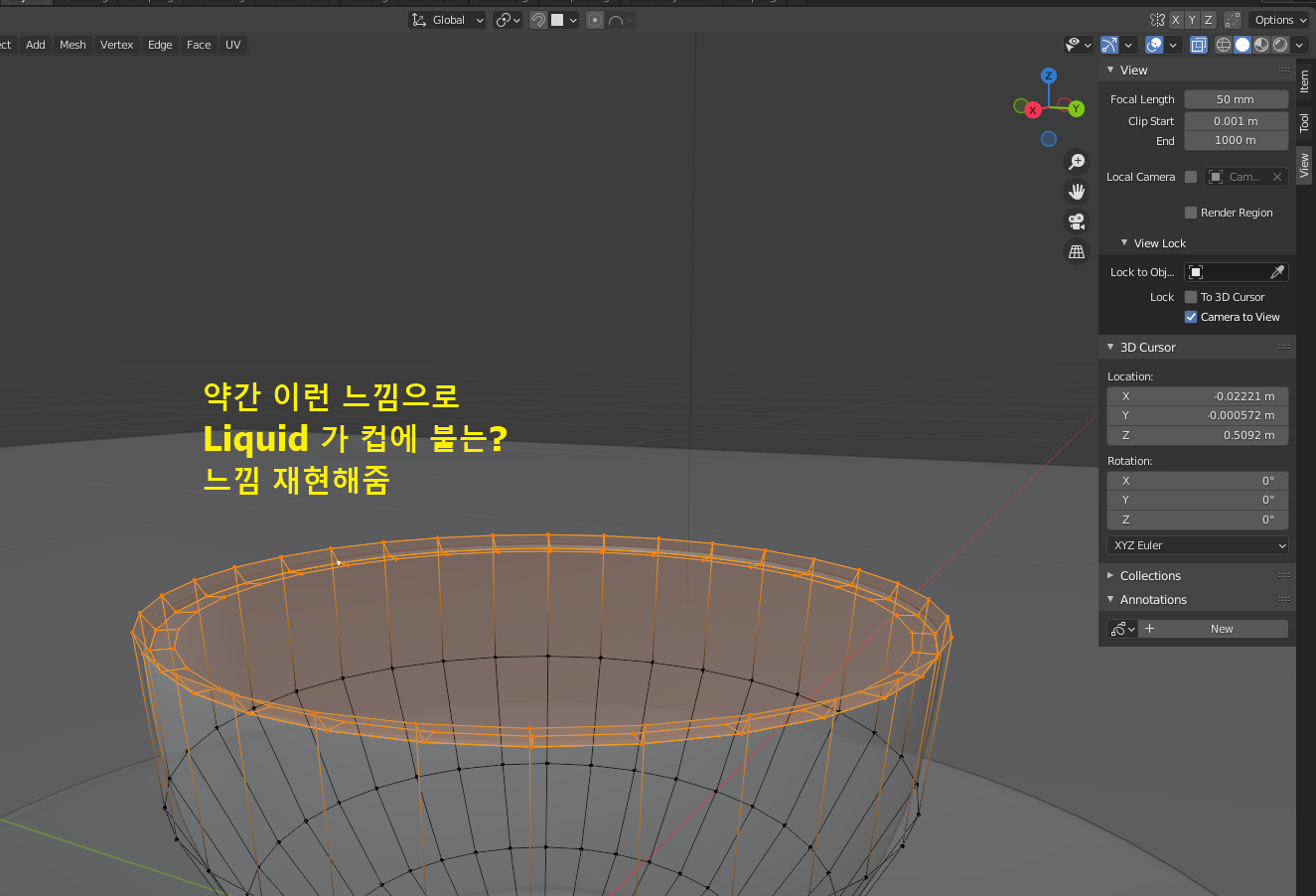This screenshot has width=1316, height=896.
Task: Open the Face menu
Action: (x=199, y=45)
